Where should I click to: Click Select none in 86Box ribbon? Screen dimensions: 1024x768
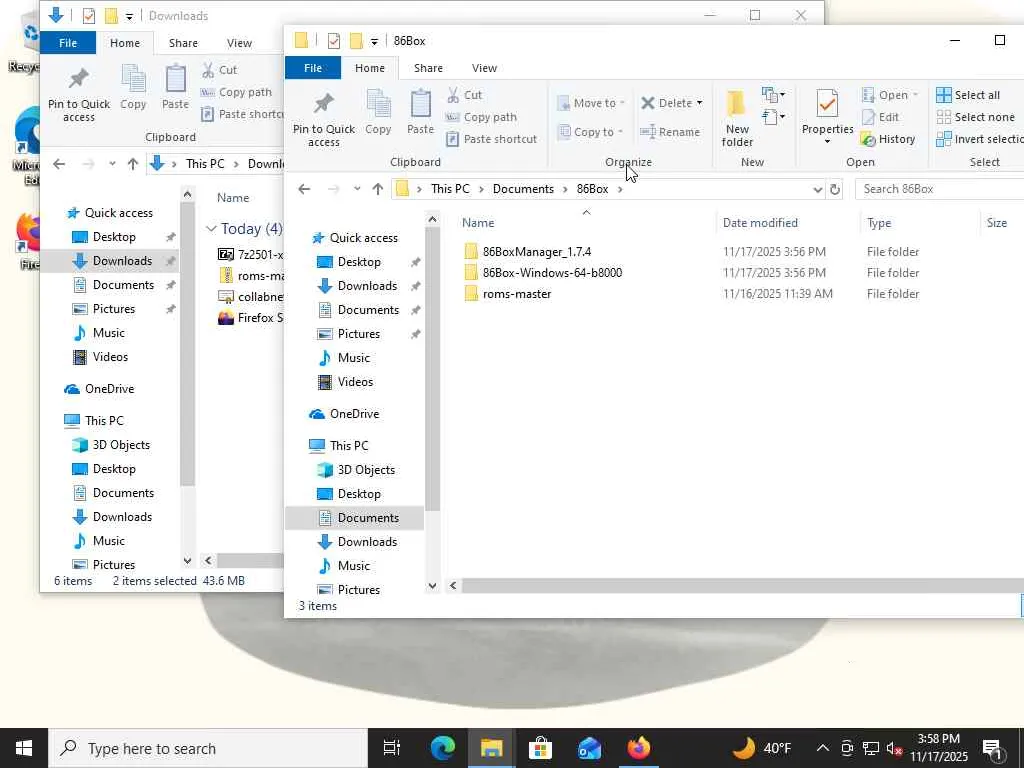coord(976,118)
